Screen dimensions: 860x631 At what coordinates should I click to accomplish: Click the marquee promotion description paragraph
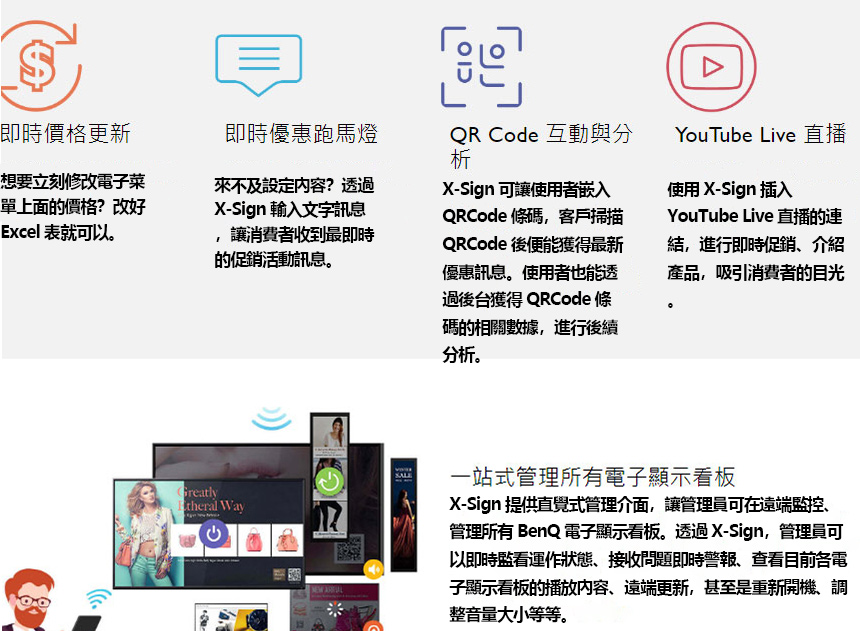click(x=295, y=222)
